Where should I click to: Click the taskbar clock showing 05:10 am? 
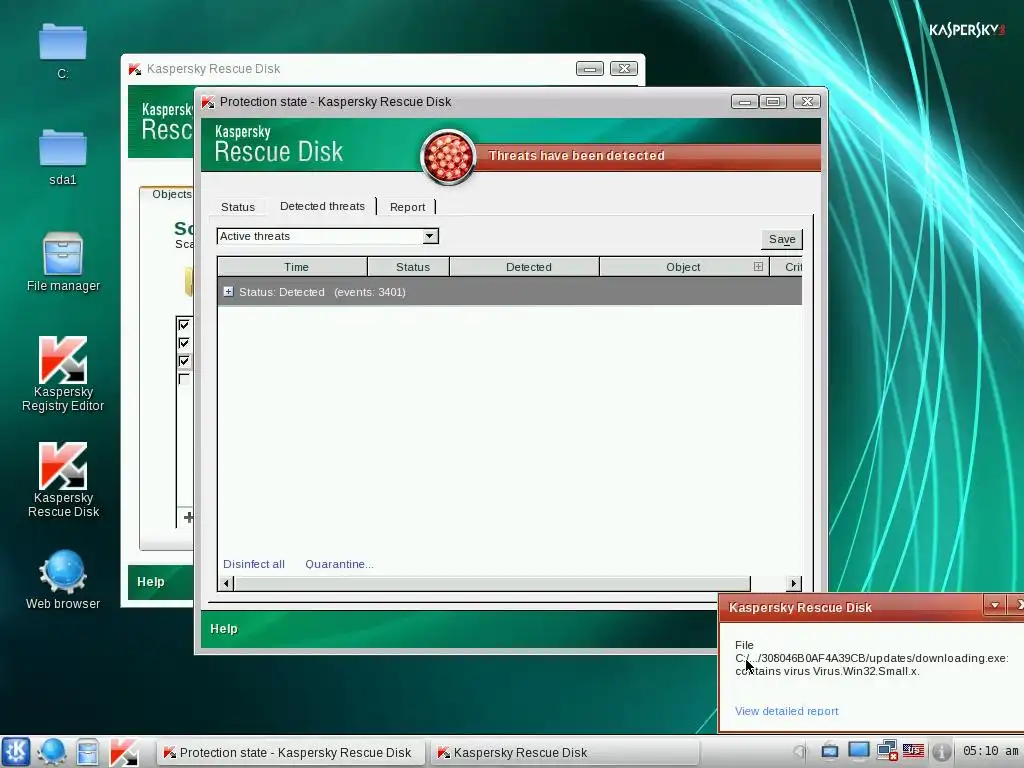(x=990, y=751)
